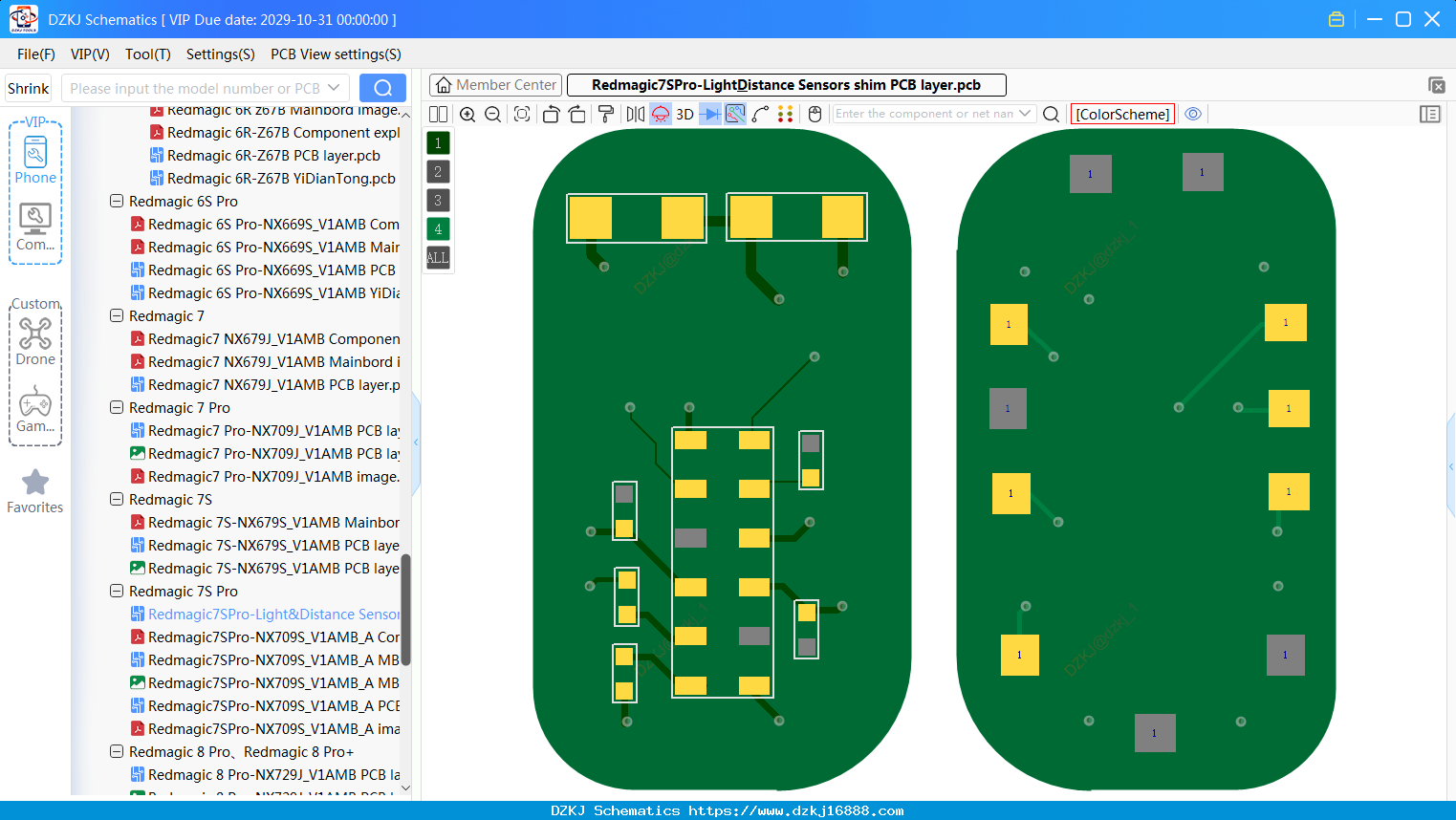Image resolution: width=1456 pixels, height=820 pixels.
Task: Open Favorites in the sidebar
Action: point(35,492)
